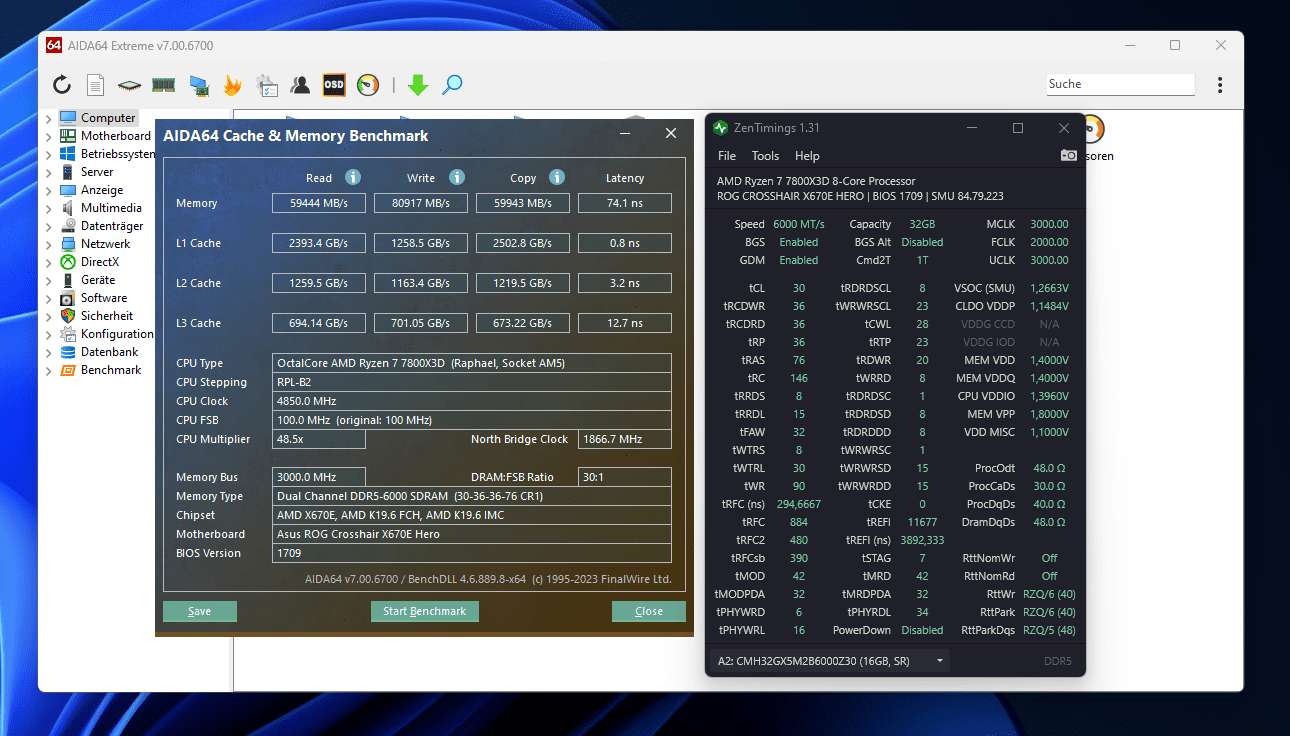Open the Report page icon
This screenshot has width=1290, height=736.
[x=95, y=85]
